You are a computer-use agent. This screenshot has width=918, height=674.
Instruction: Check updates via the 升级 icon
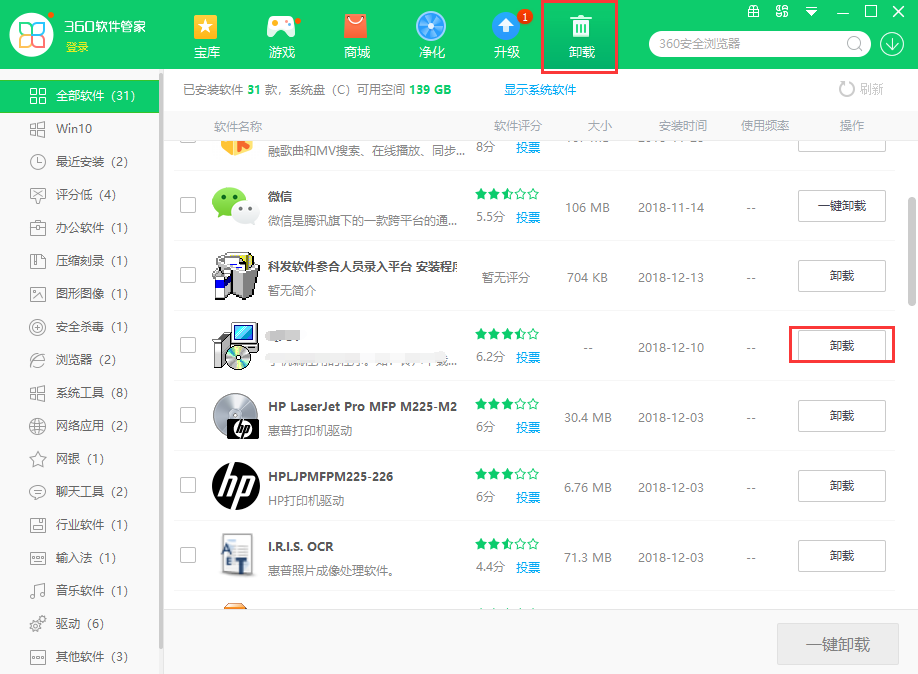[x=506, y=36]
